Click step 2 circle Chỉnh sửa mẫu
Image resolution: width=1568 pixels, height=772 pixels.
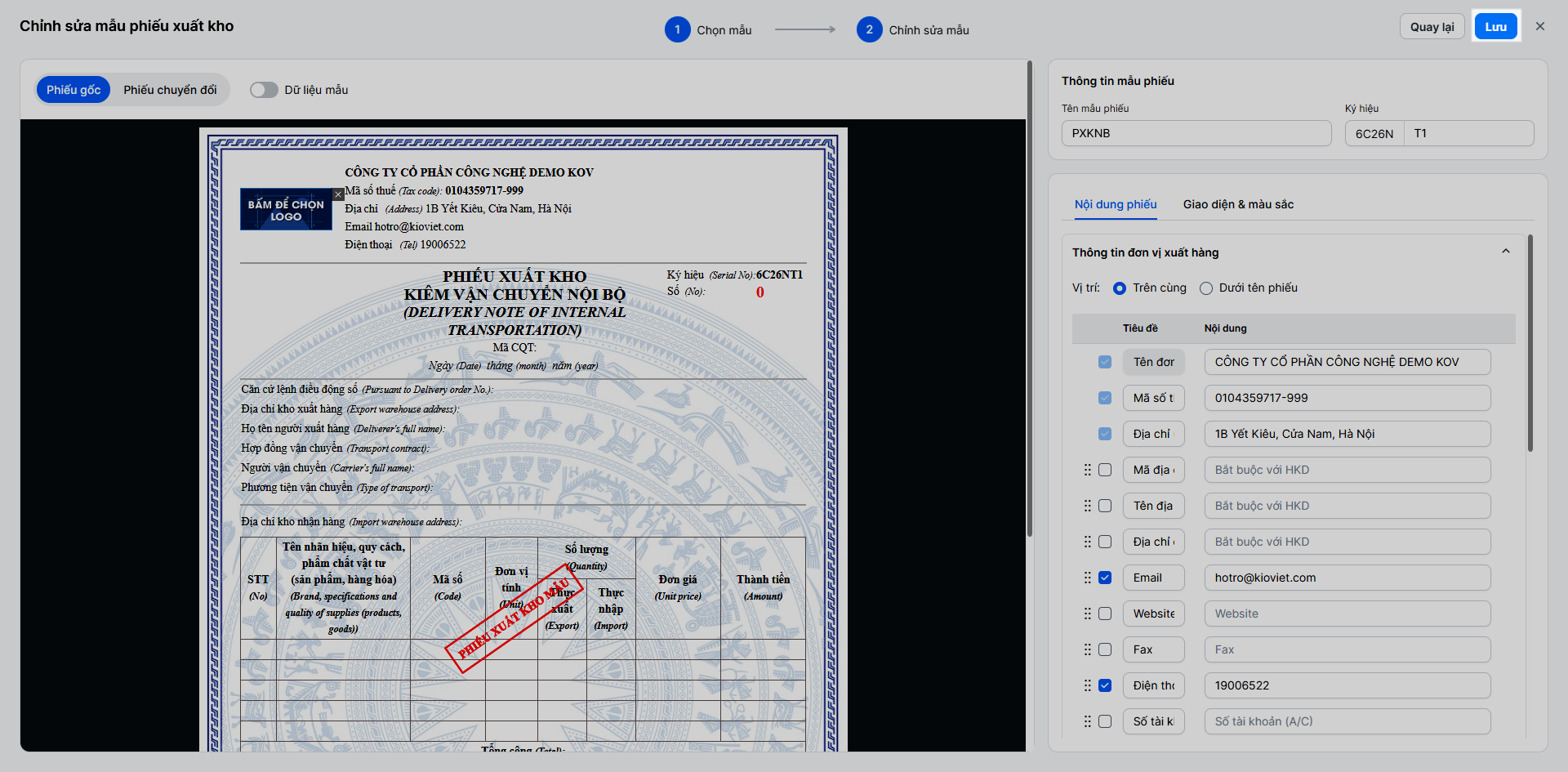[x=869, y=29]
